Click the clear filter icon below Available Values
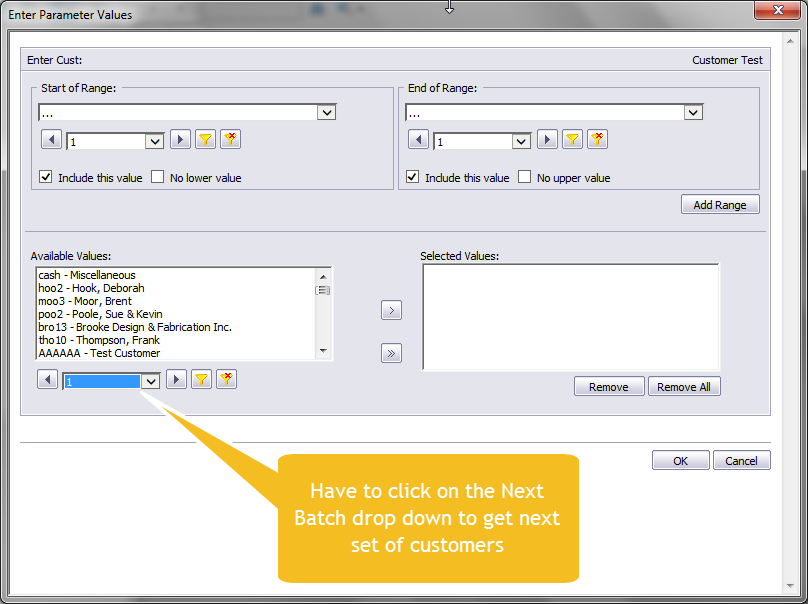This screenshot has width=808, height=604. click(227, 380)
